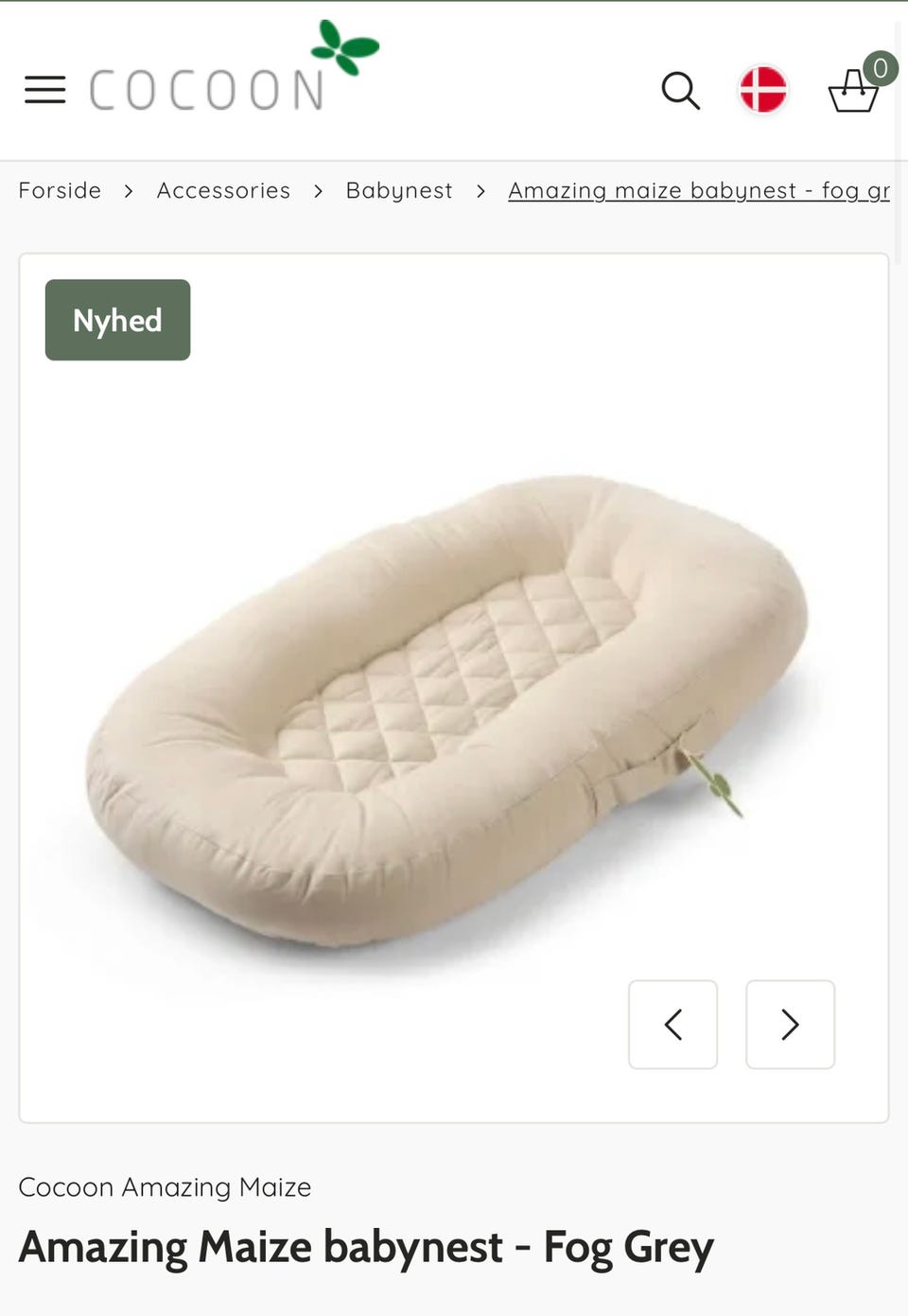
Task: Click the basket item count badge
Action: pos(881,68)
